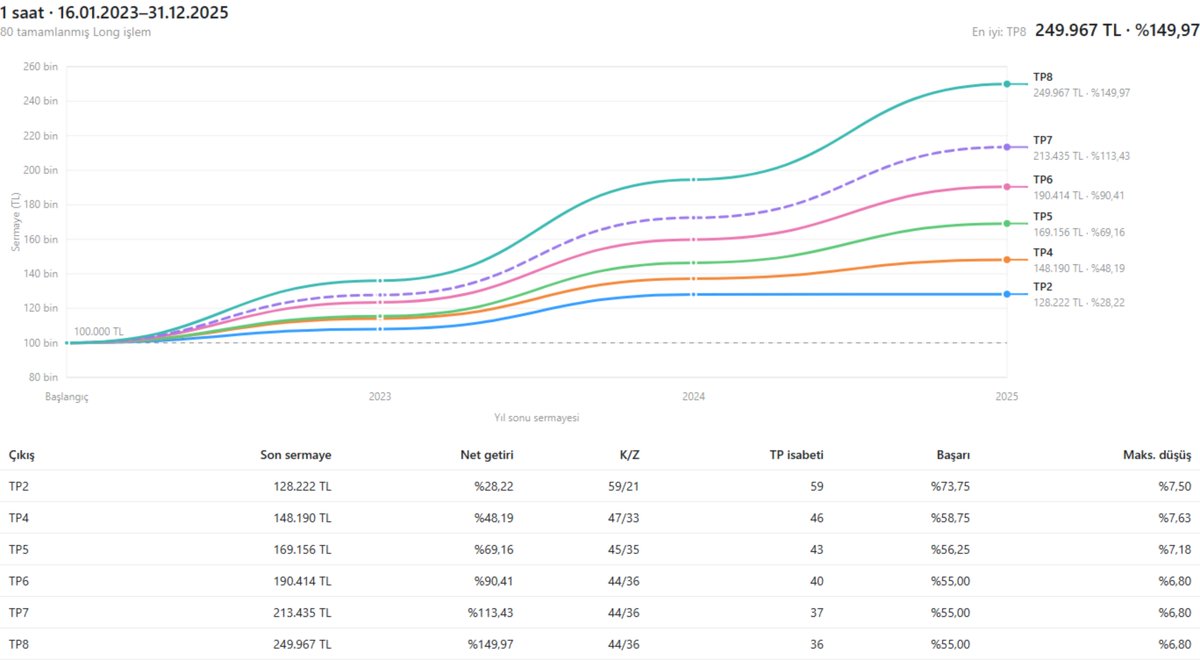
Task: Click the Net getiri cell in TP7 table row
Action: pyautogui.click(x=490, y=613)
